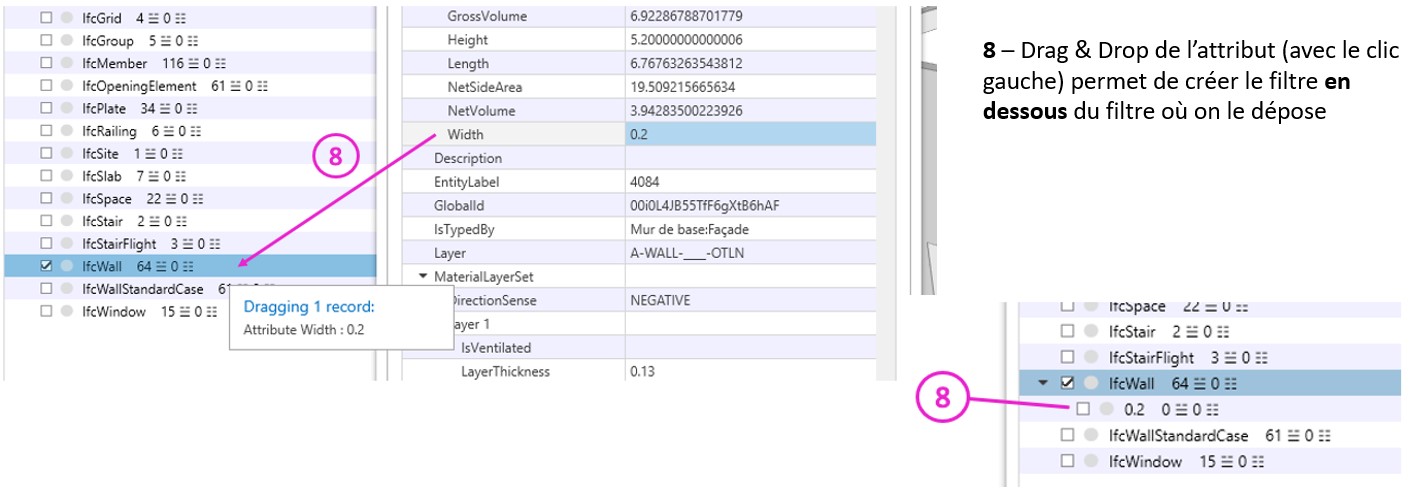1410x491 pixels.
Task: Click the grid icon ending the IfcOpeningElement row
Action: (263, 86)
